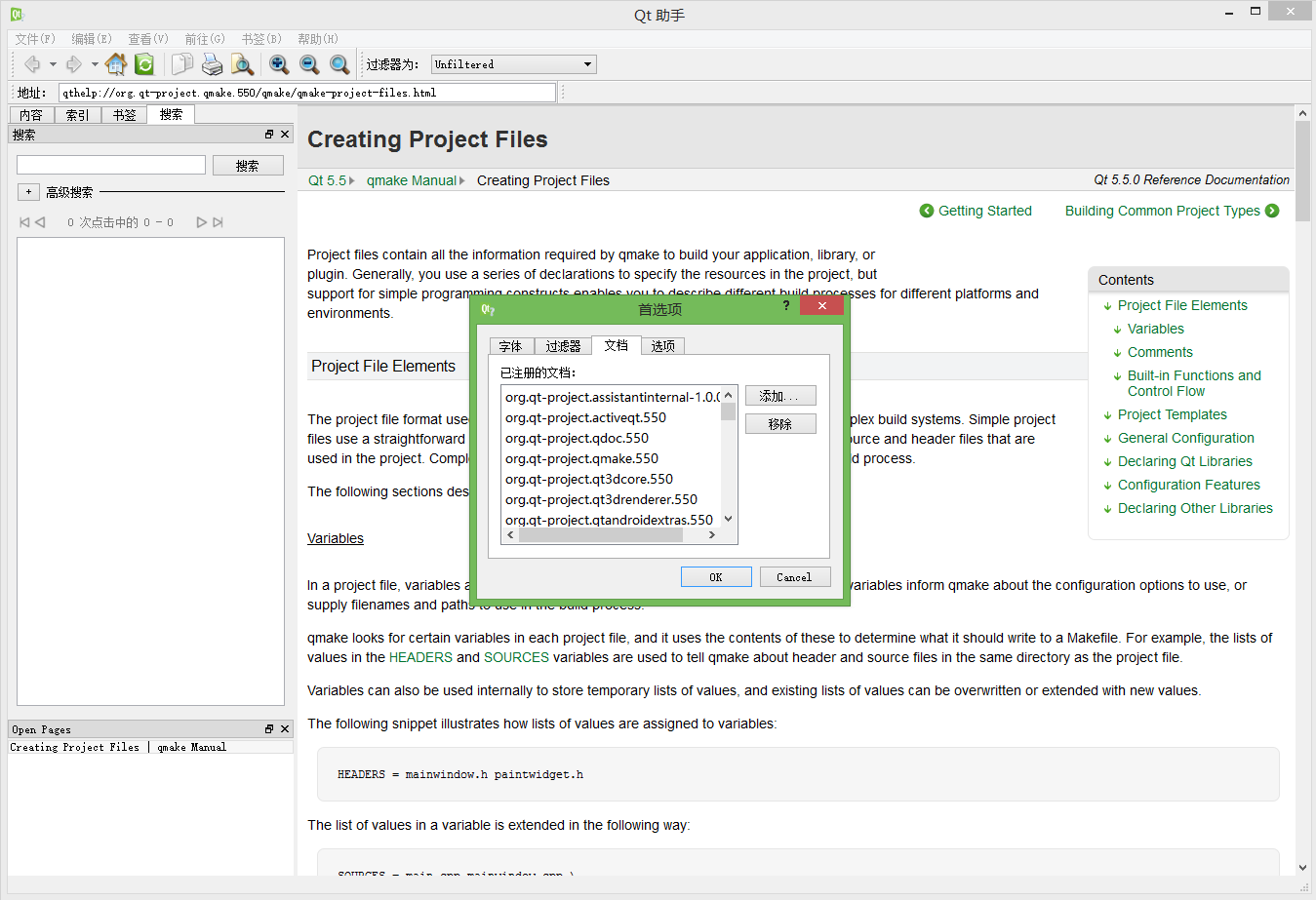Viewport: 1316px width, 900px height.
Task: Click the HEADERS variable link in text
Action: [x=420, y=657]
